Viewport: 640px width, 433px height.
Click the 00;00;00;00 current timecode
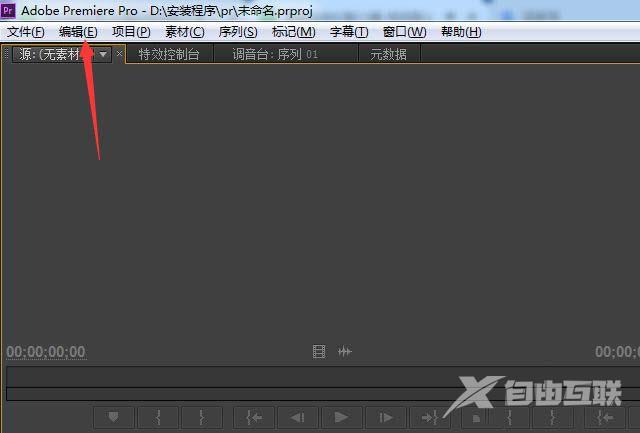pyautogui.click(x=46, y=352)
